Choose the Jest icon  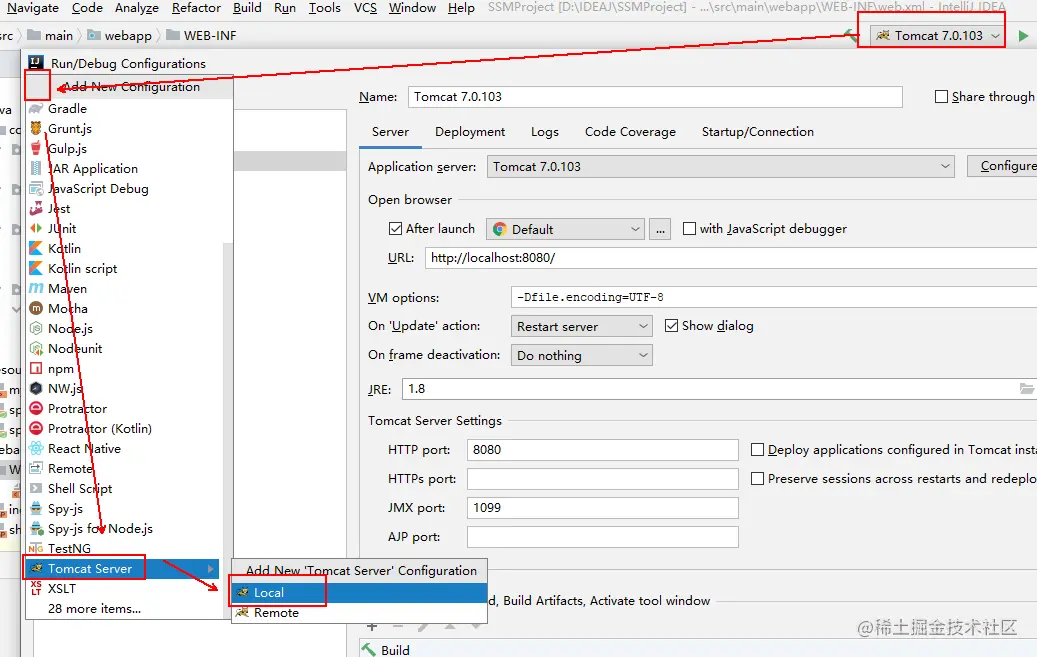(36, 208)
